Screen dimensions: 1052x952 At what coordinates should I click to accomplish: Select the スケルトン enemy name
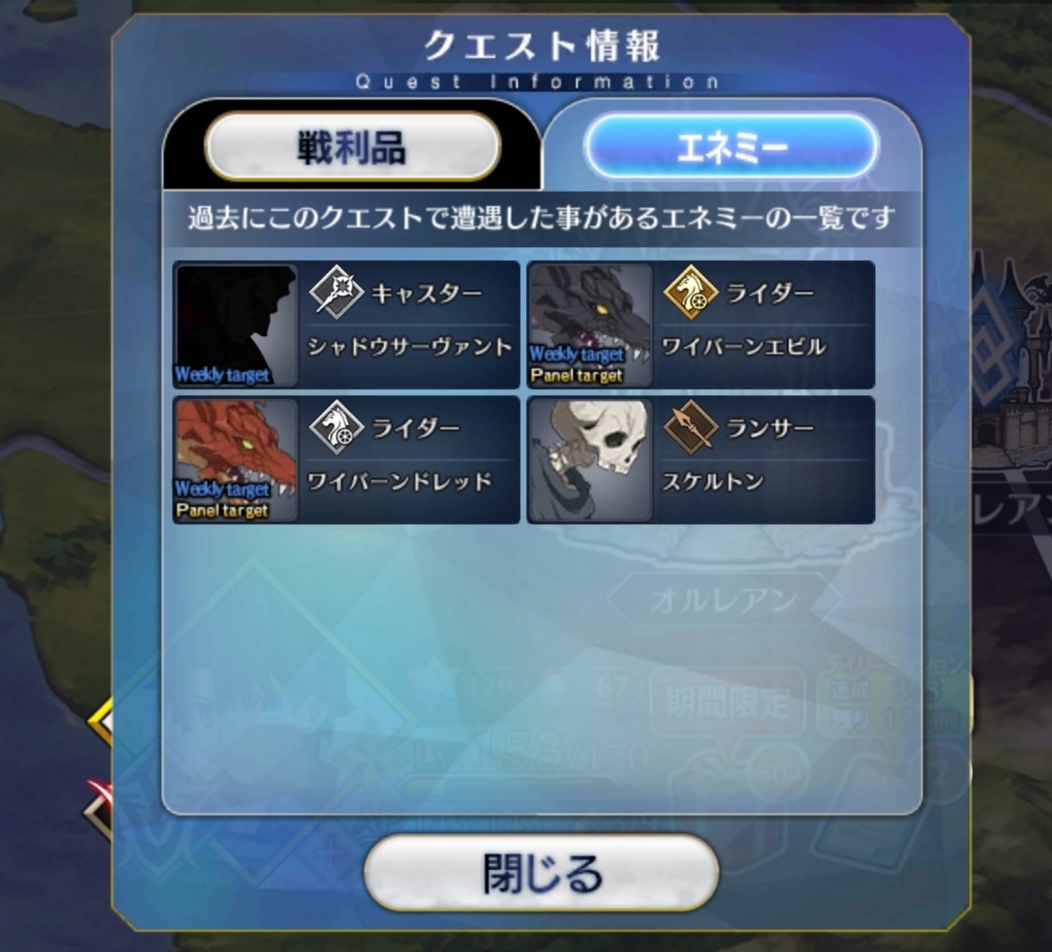[x=713, y=482]
